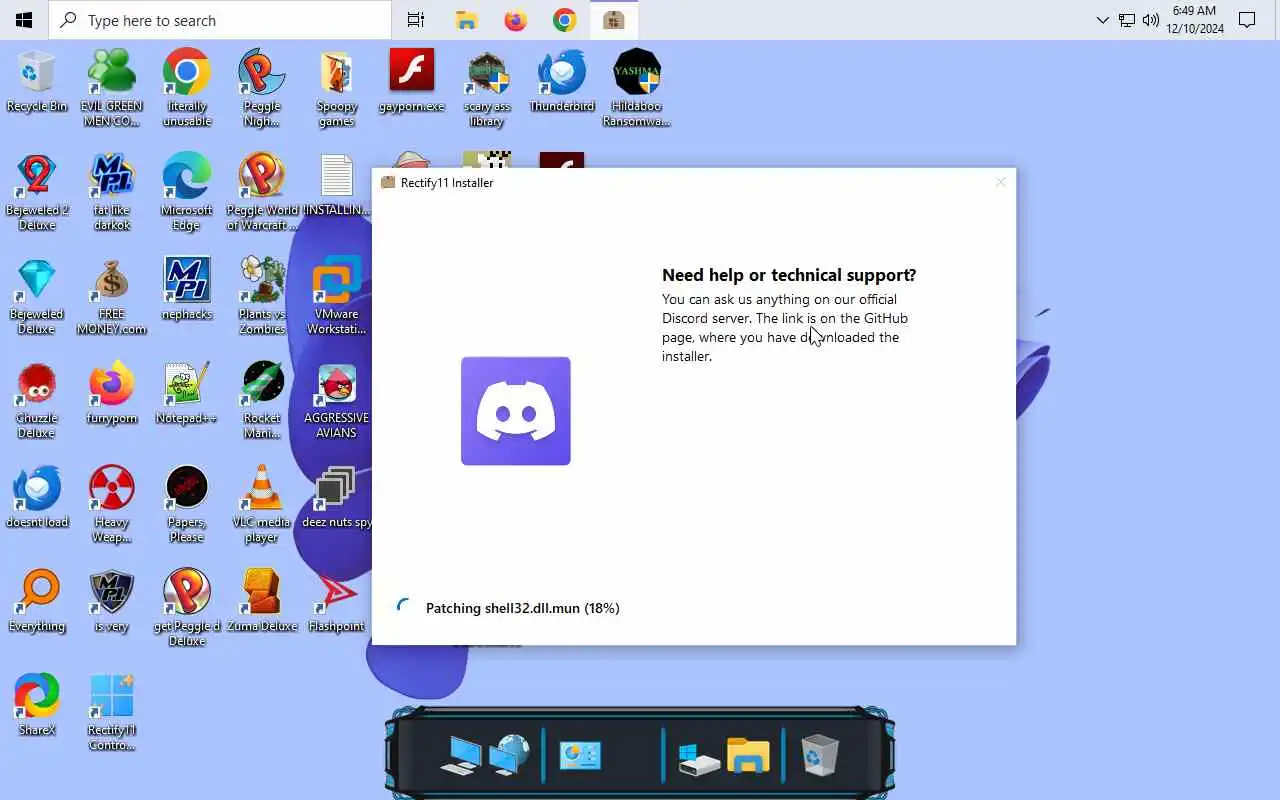Select the INSTALLIN text file icon
Screen dimensions: 1280x800
pos(337,186)
